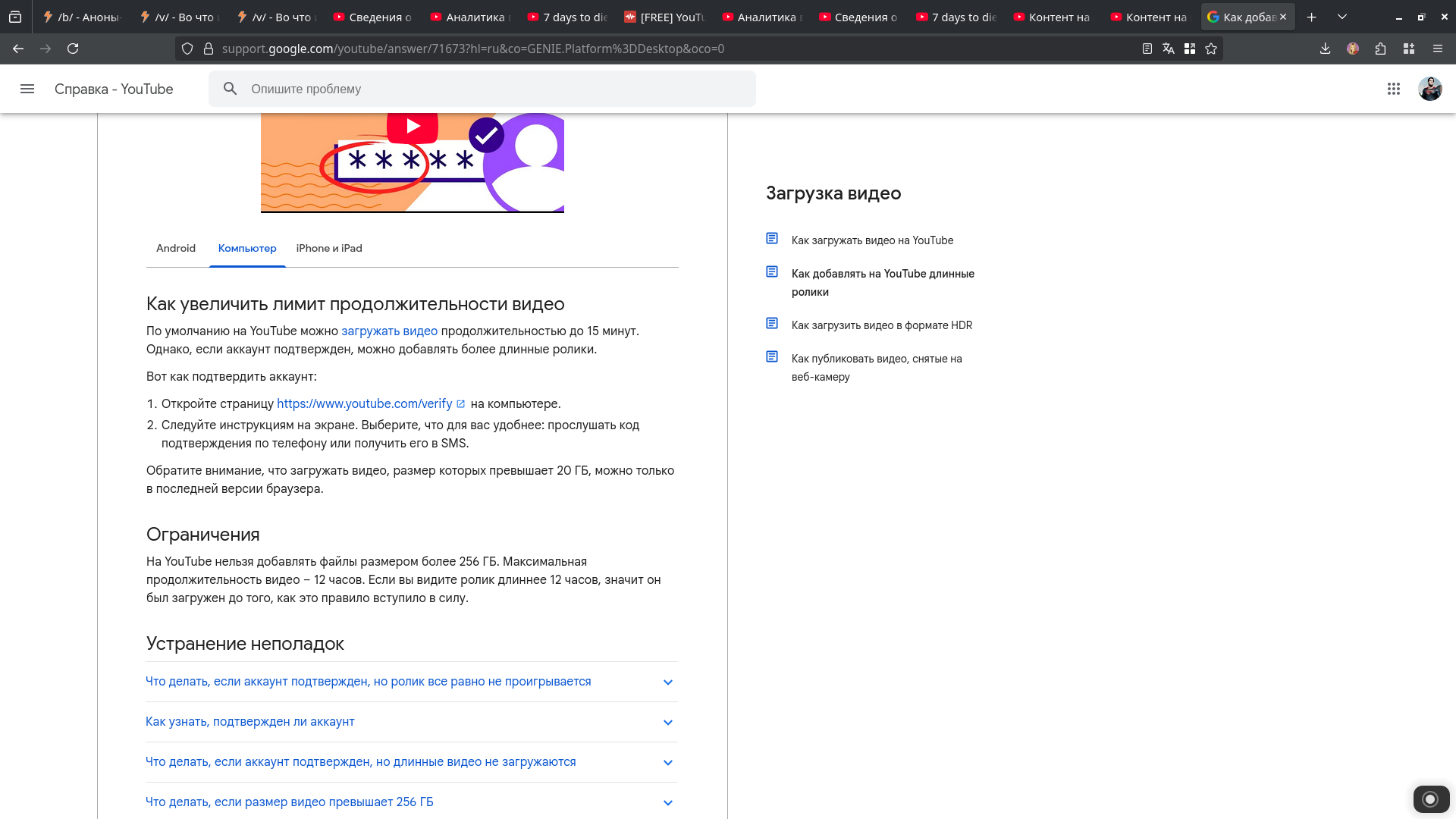Play the video thumbnail with the red play button

point(412,126)
